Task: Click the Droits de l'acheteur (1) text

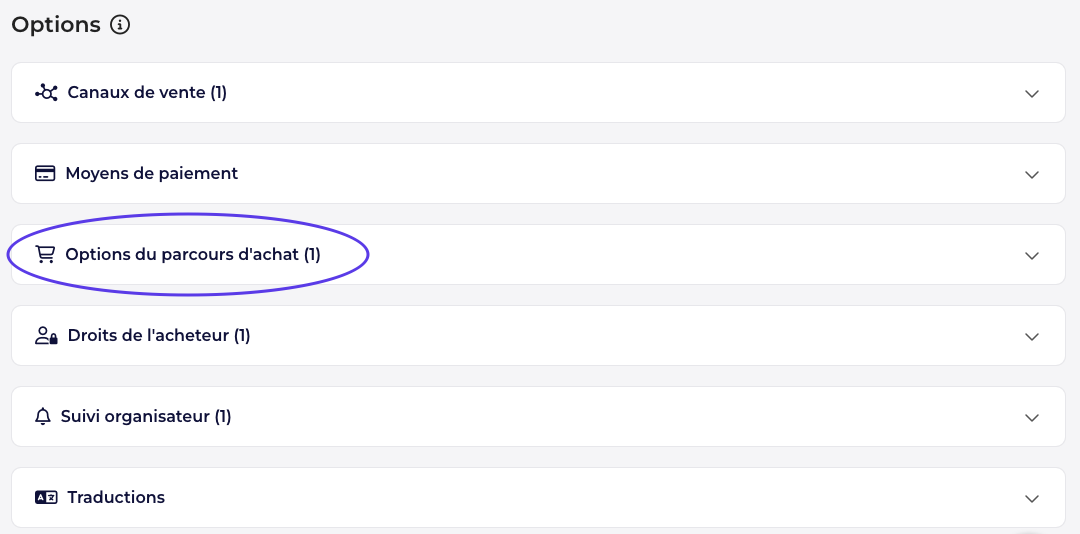Action: tap(159, 336)
